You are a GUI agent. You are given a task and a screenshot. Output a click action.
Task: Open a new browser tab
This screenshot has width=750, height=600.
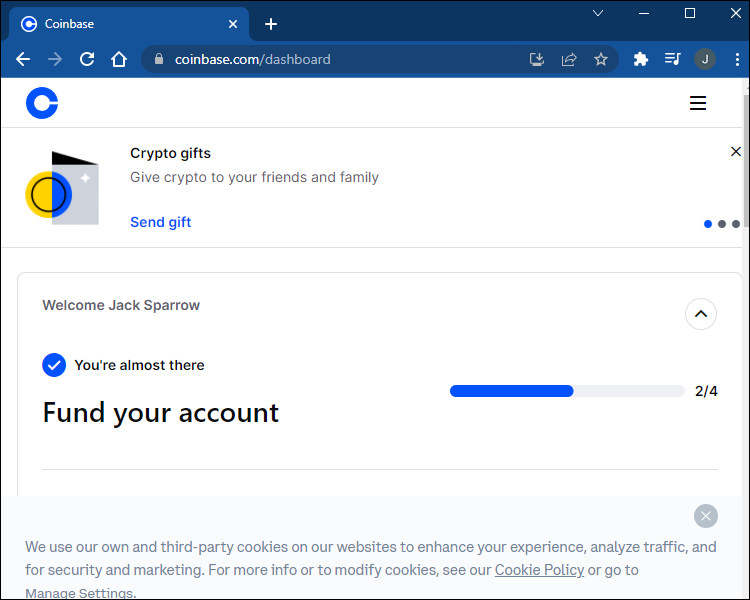point(271,24)
